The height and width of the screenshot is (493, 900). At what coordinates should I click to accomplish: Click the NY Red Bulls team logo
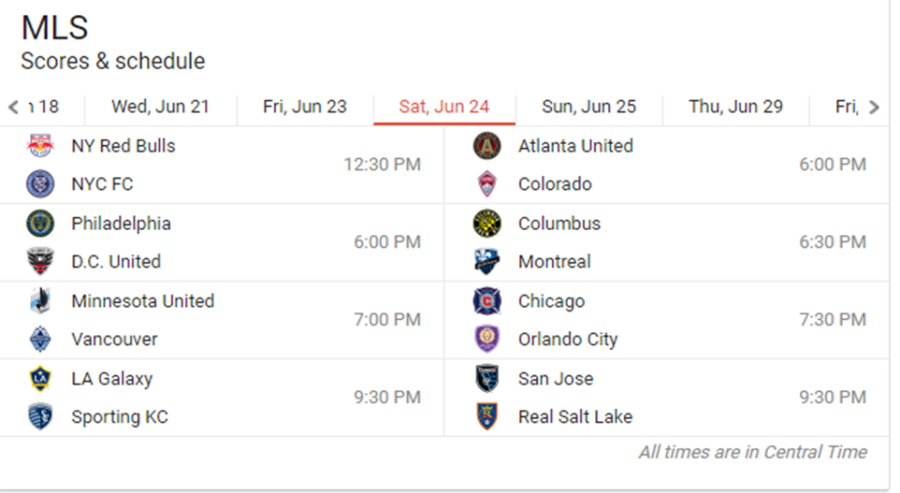coord(40,146)
